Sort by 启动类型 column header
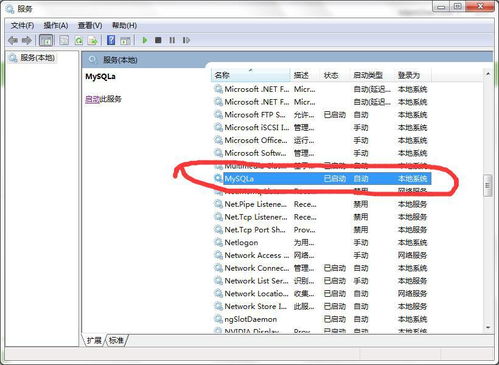Screen dimensions: 499x365 [x=372, y=75]
